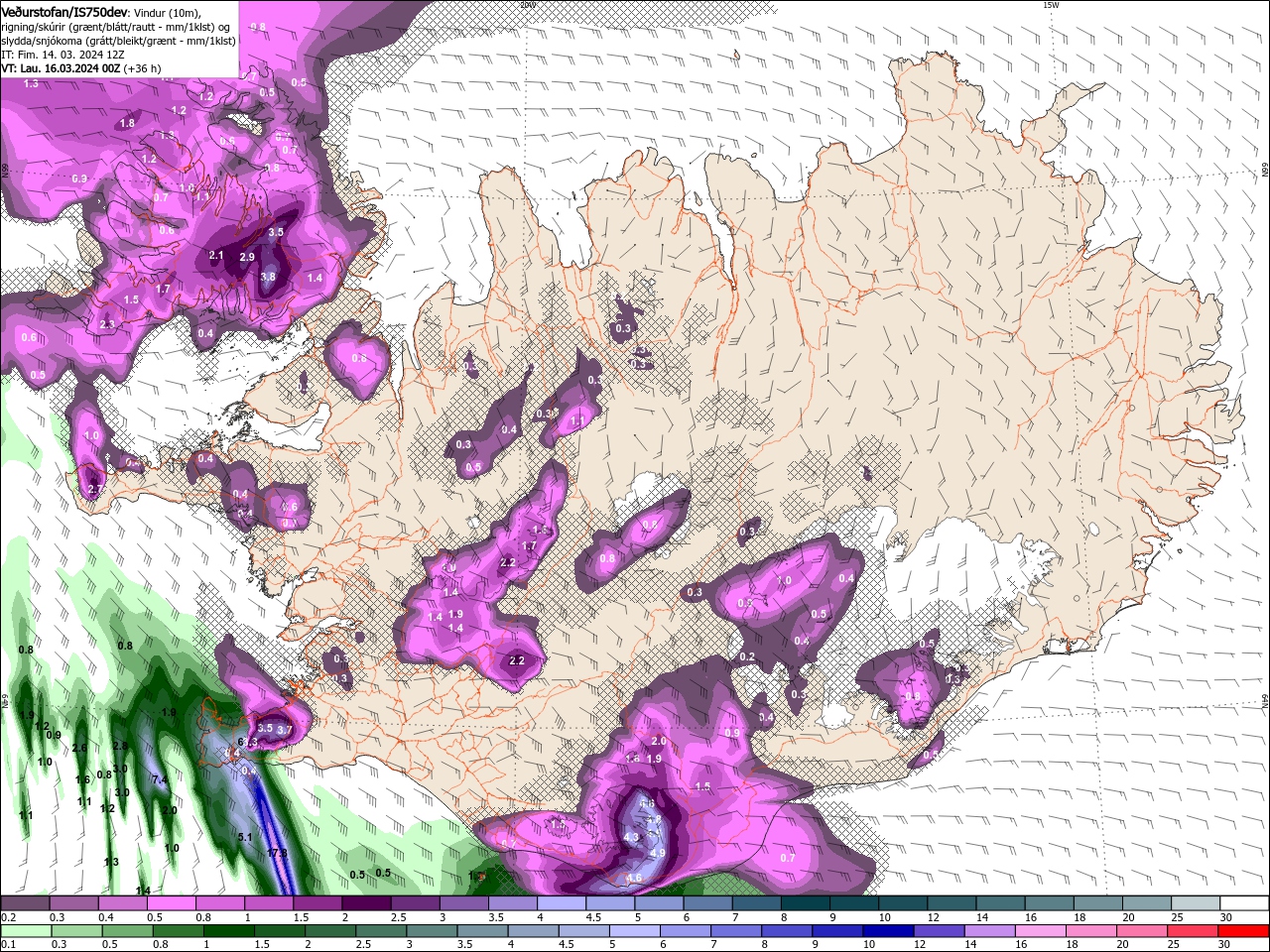Screen dimensions: 1270x952
Task: Click the red swatch ending the rain legend
Action: coord(1243,931)
